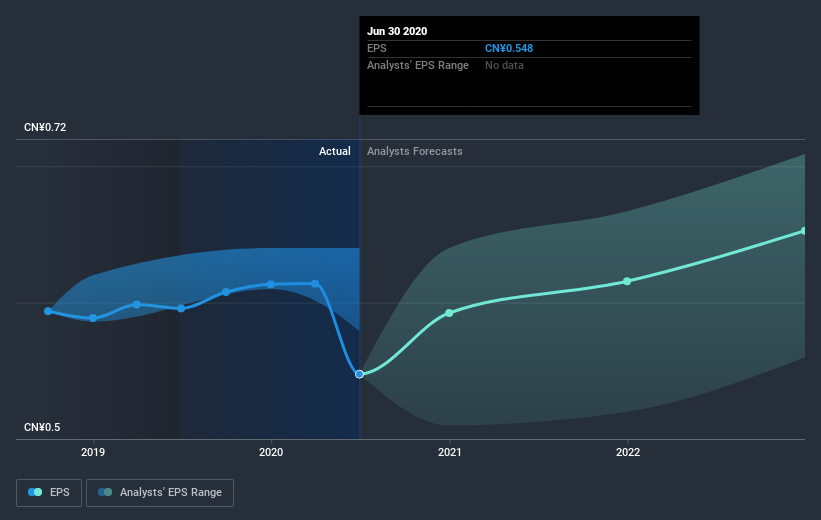Click the No data text in tooltip
821x520 pixels.
(x=504, y=65)
